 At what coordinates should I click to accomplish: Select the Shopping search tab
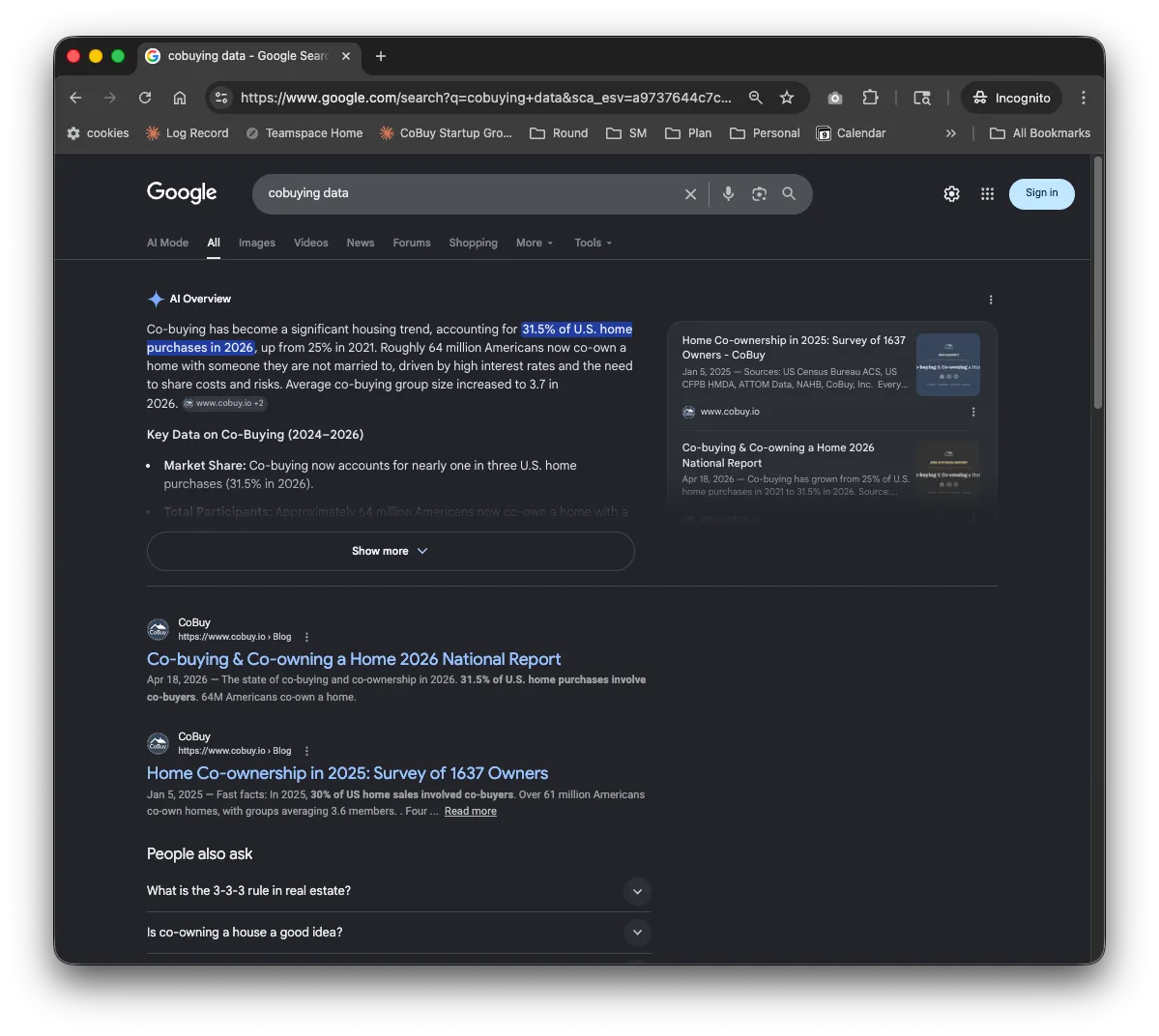click(x=473, y=243)
